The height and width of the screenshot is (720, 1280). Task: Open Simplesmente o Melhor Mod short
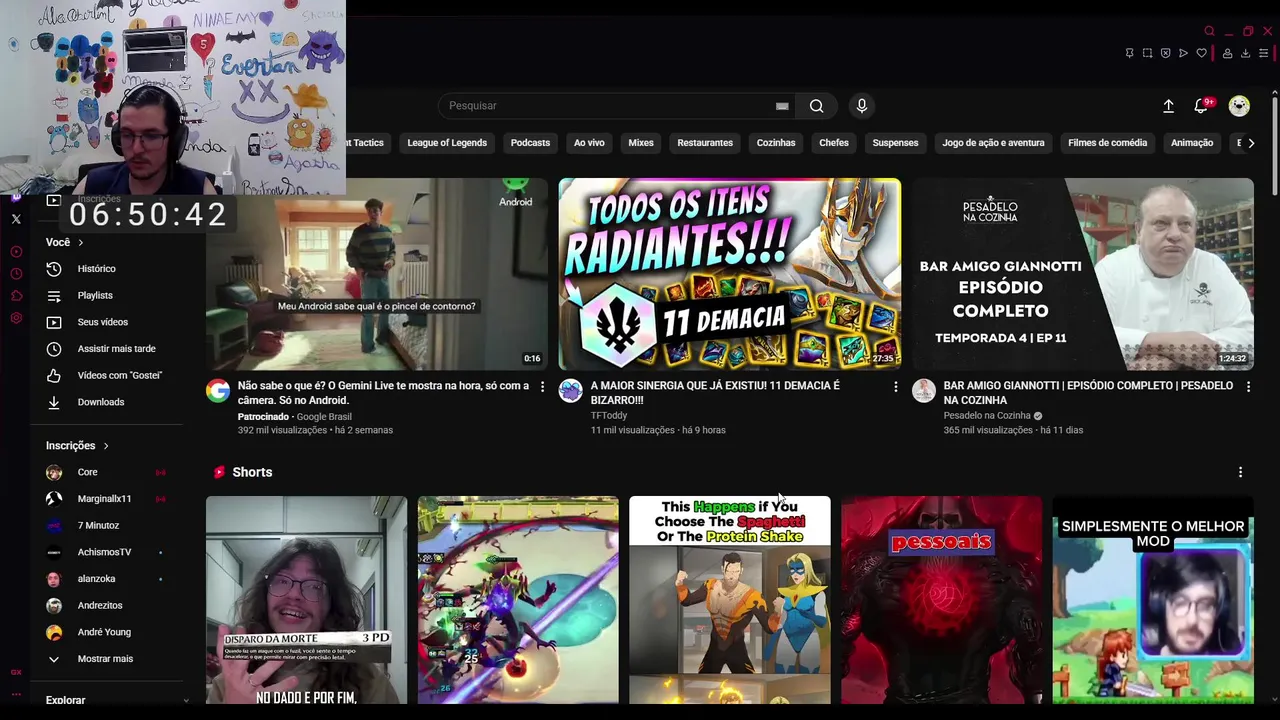(1153, 600)
